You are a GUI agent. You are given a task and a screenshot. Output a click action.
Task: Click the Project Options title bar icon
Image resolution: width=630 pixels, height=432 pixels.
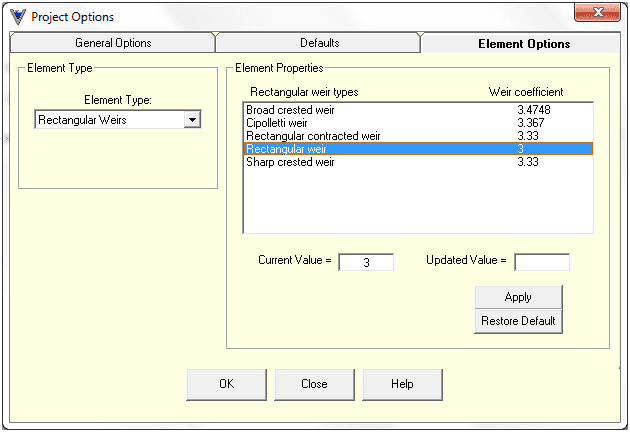pyautogui.click(x=17, y=16)
